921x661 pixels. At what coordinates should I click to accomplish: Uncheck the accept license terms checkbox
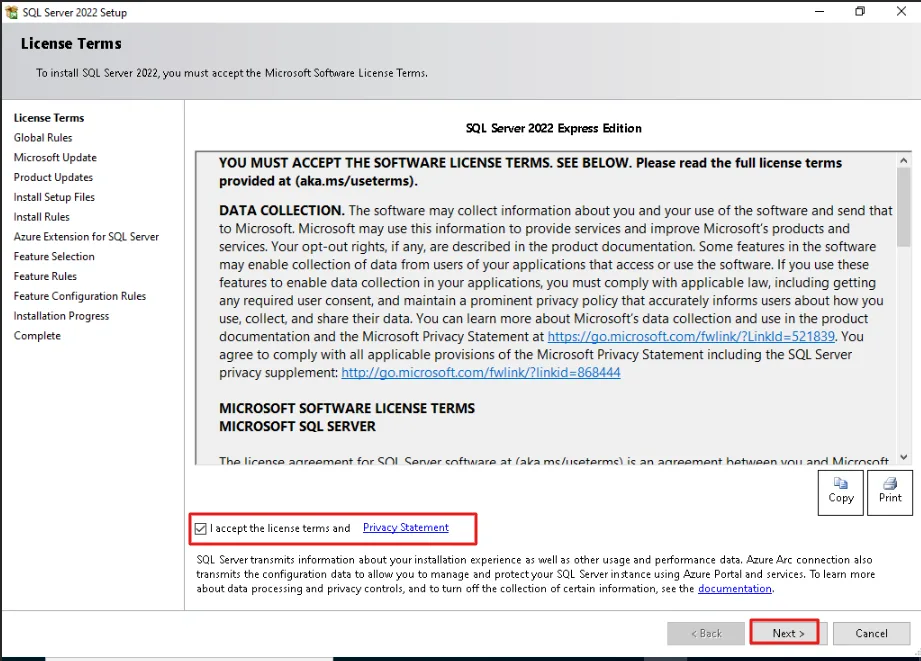201,528
